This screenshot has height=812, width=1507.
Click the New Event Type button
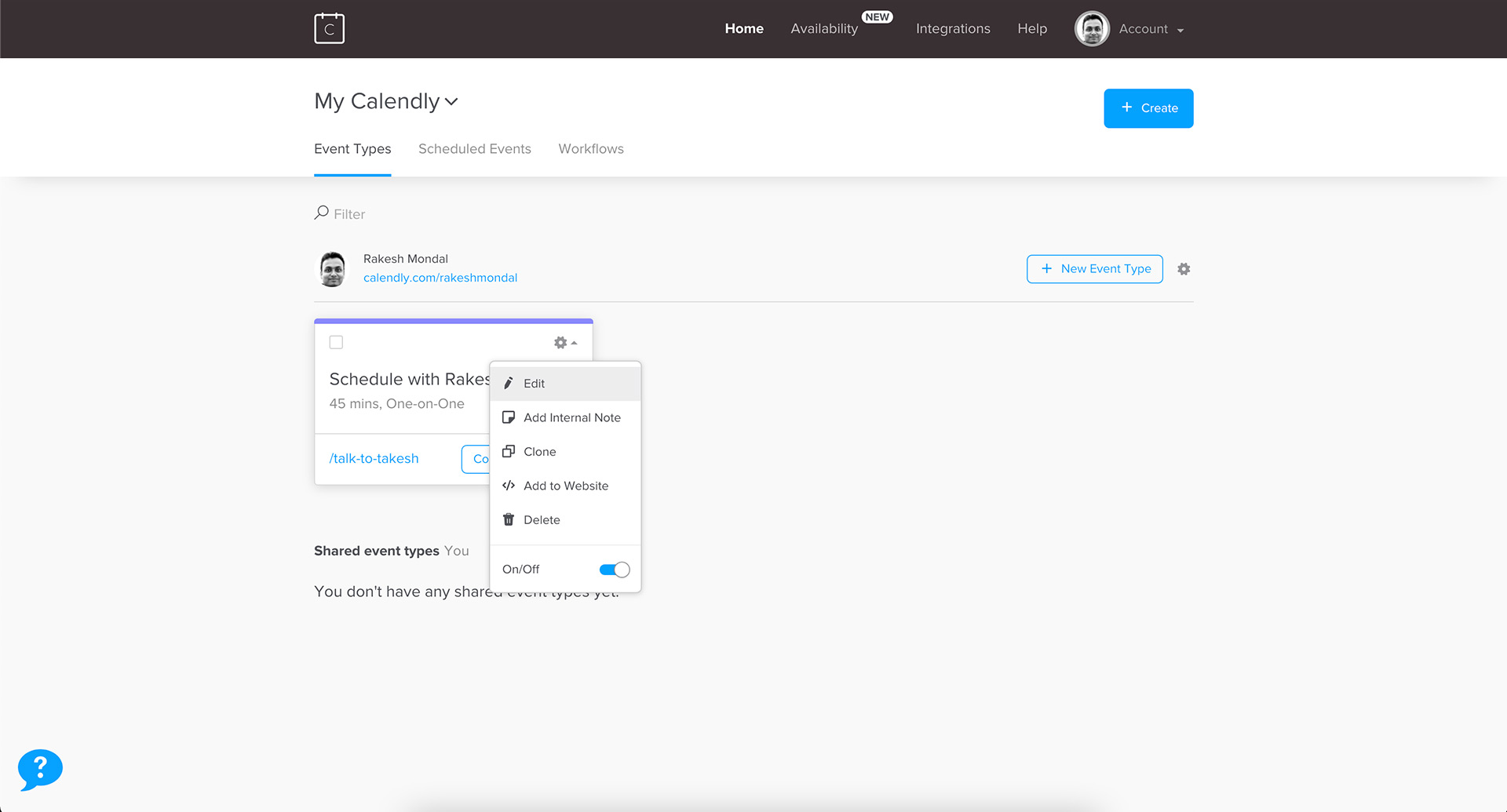coord(1094,269)
